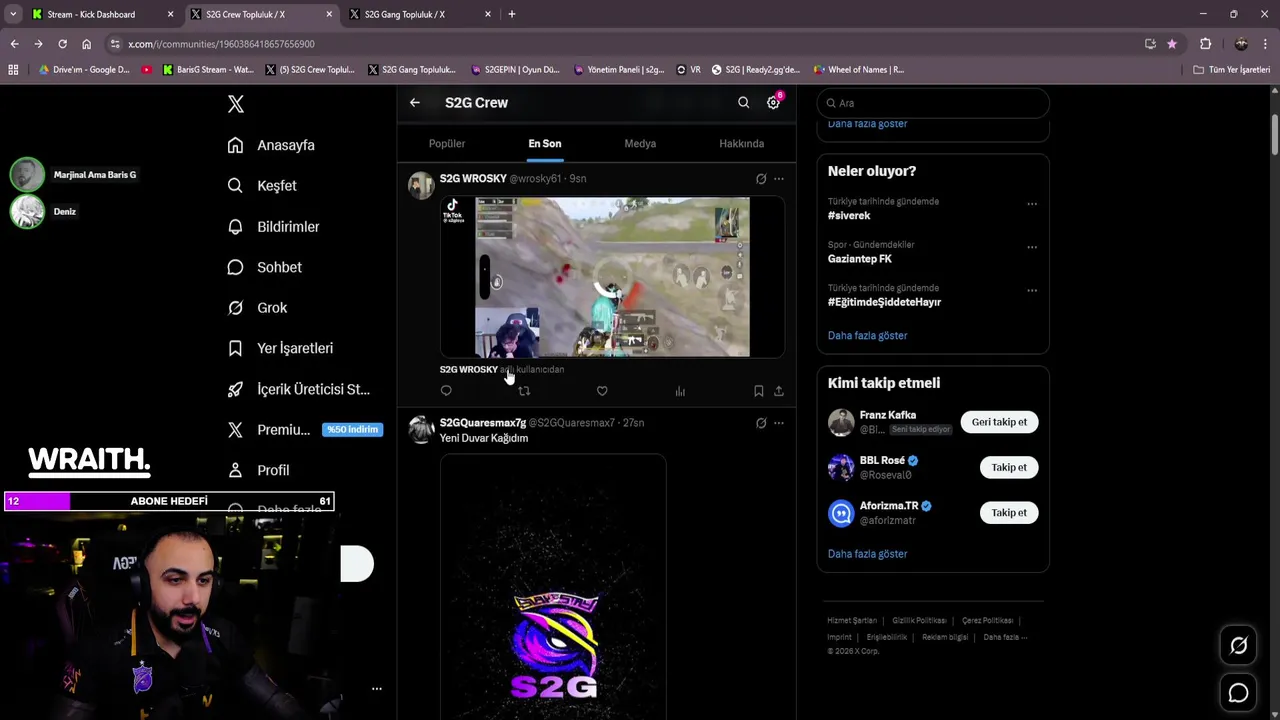The height and width of the screenshot is (720, 1280).
Task: View analytics of S2G WROSKY's post
Action: (680, 391)
